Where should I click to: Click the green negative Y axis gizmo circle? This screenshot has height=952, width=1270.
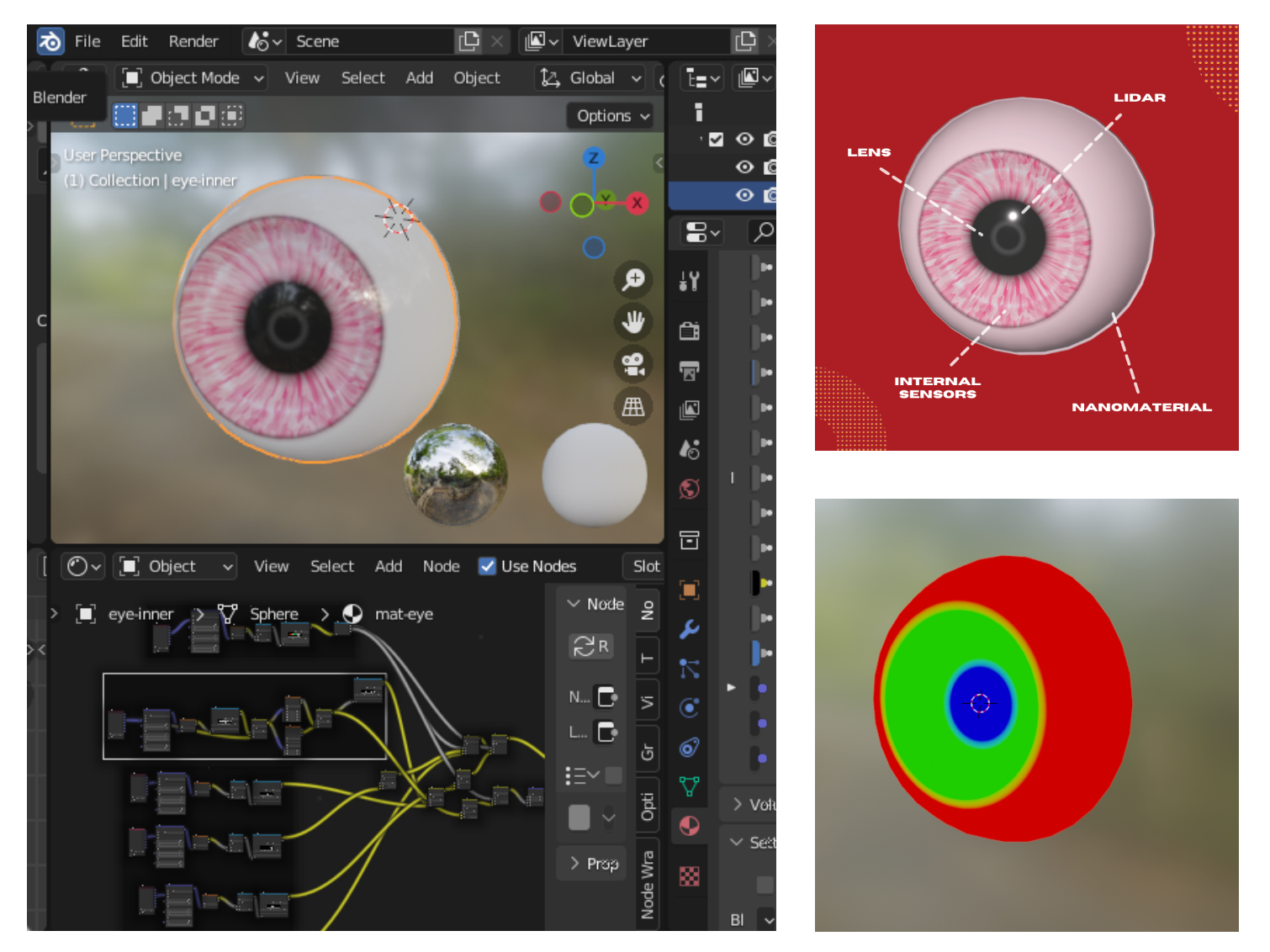[x=582, y=205]
